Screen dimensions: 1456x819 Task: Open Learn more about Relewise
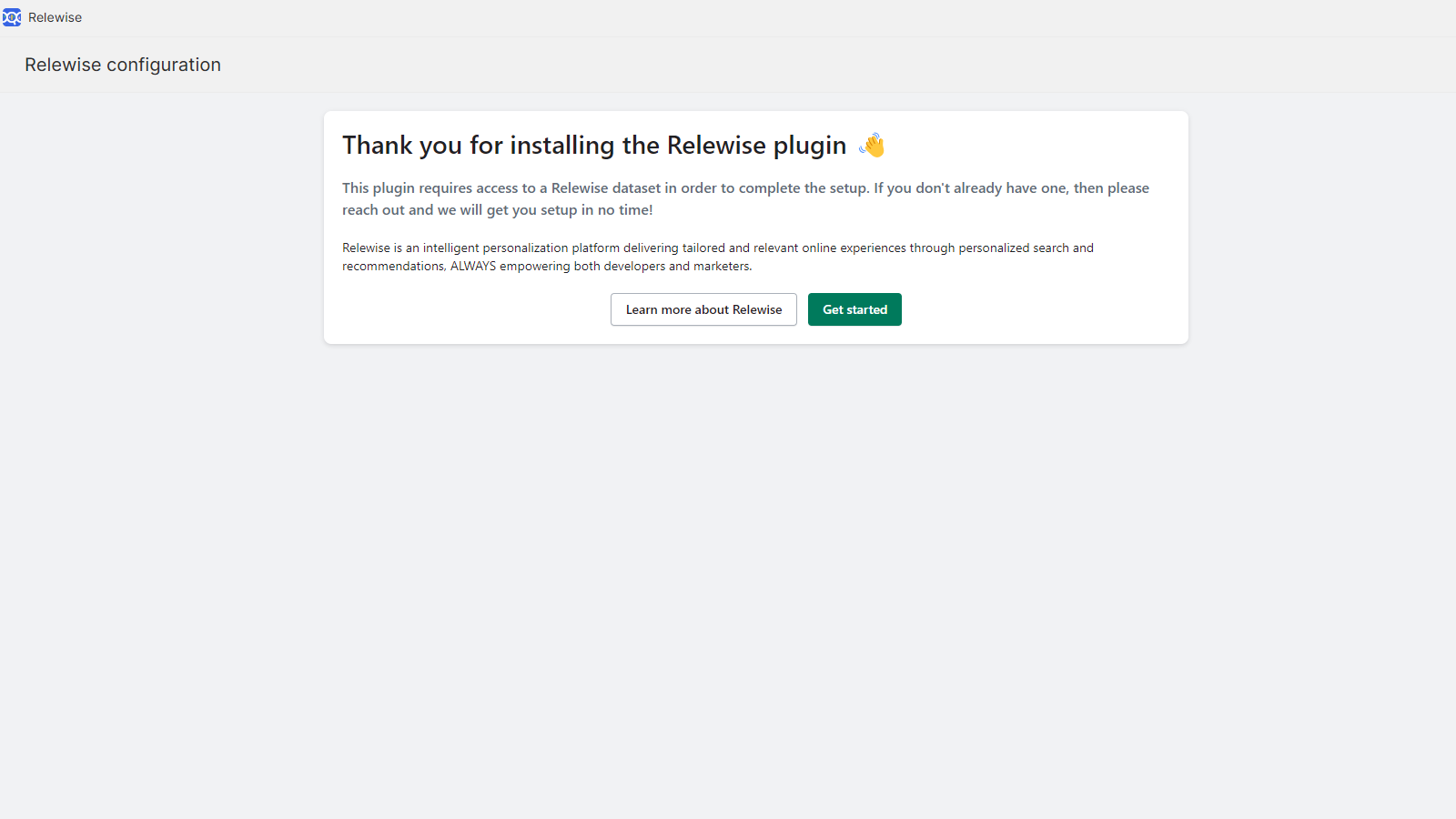click(x=703, y=309)
